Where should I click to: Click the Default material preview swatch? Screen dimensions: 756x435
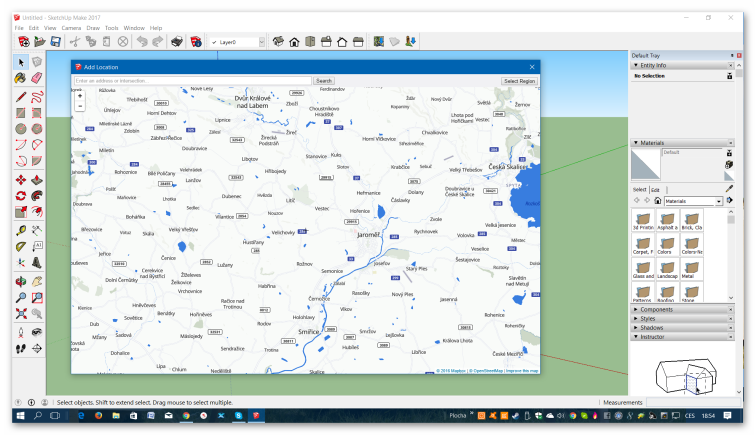(646, 164)
